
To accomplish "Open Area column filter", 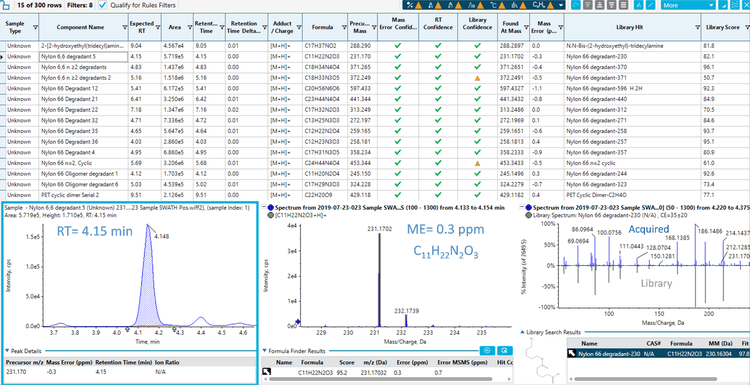I will pos(189,27).
